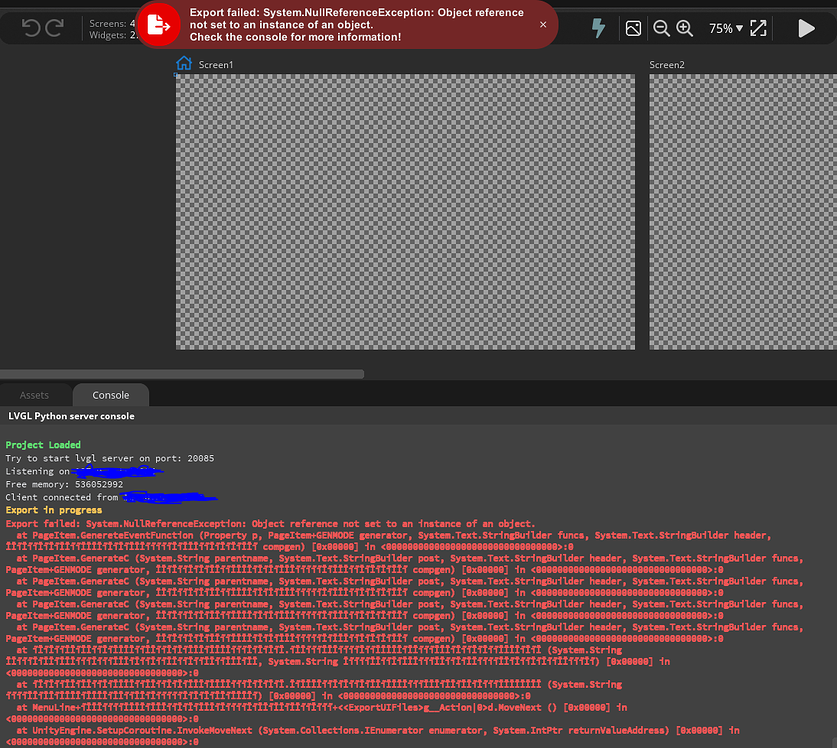
Task: Click the fit-to-screen expand icon
Action: pos(756,28)
